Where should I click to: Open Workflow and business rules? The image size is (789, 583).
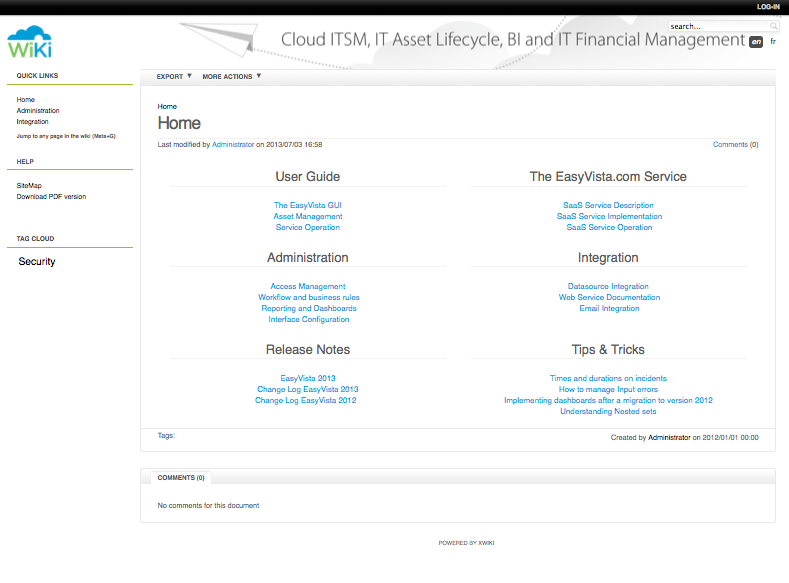[x=309, y=297]
